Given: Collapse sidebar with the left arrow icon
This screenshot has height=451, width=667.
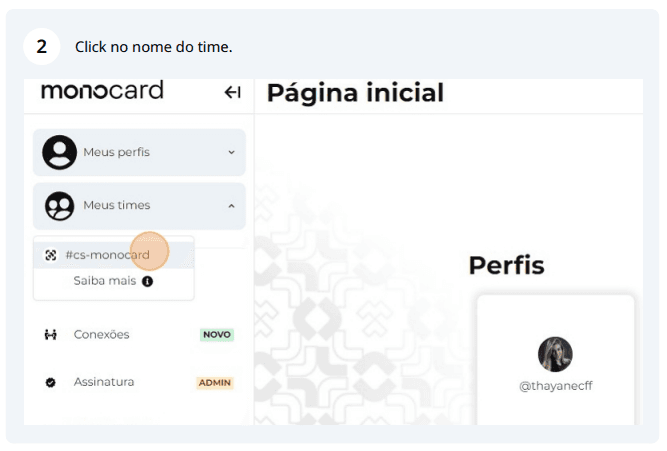Looking at the screenshot, I should [x=232, y=92].
